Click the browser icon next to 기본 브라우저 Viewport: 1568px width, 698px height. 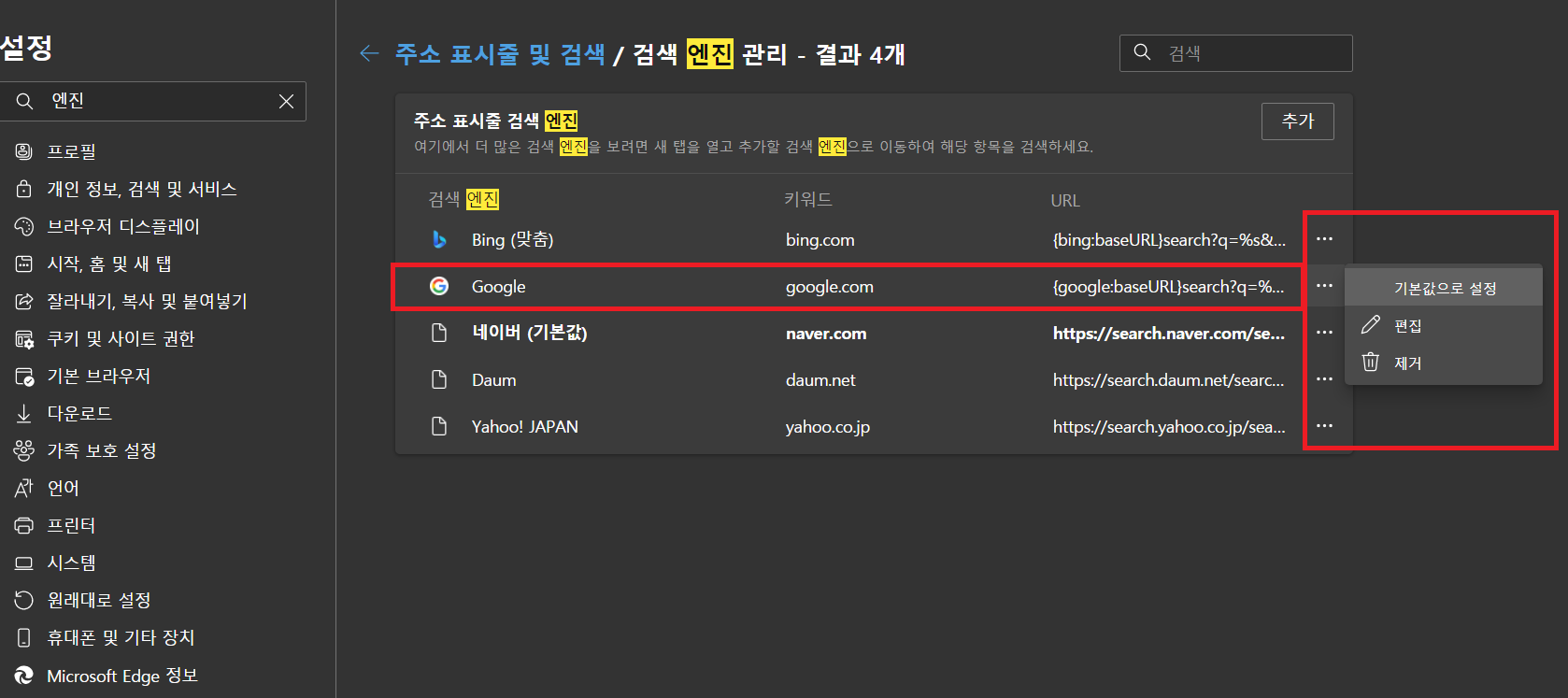coord(24,376)
